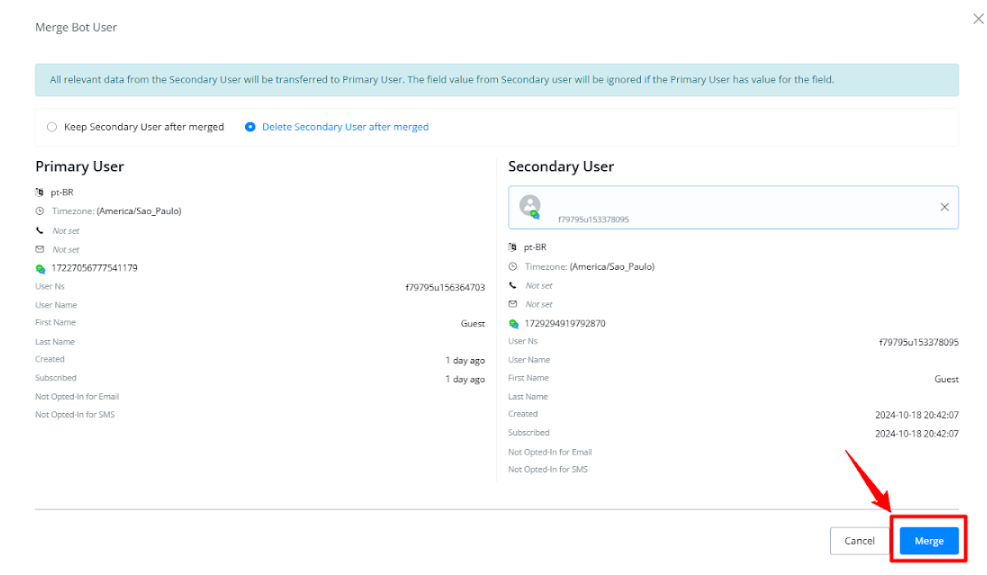The image size is (987, 575).
Task: Close the Merge Bot User dialog
Action: [x=978, y=19]
